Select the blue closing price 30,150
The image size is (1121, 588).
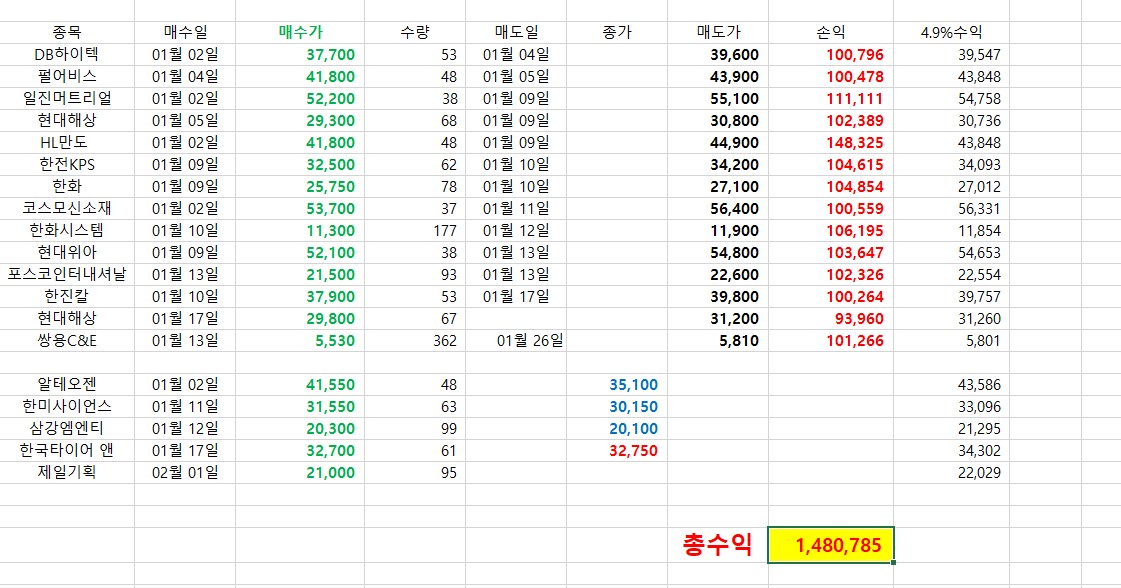pos(617,406)
